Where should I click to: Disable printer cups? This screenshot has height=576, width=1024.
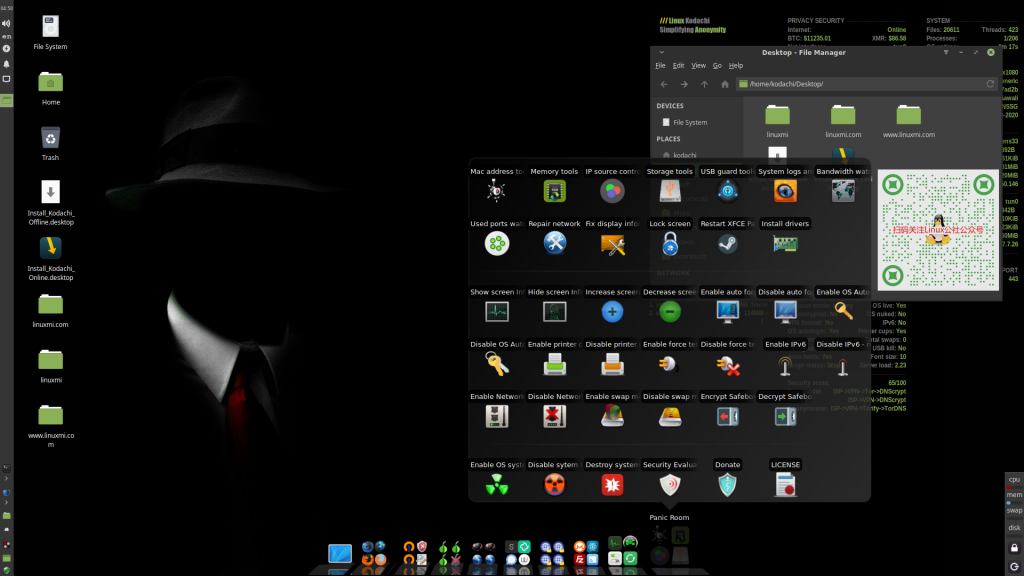(612, 364)
